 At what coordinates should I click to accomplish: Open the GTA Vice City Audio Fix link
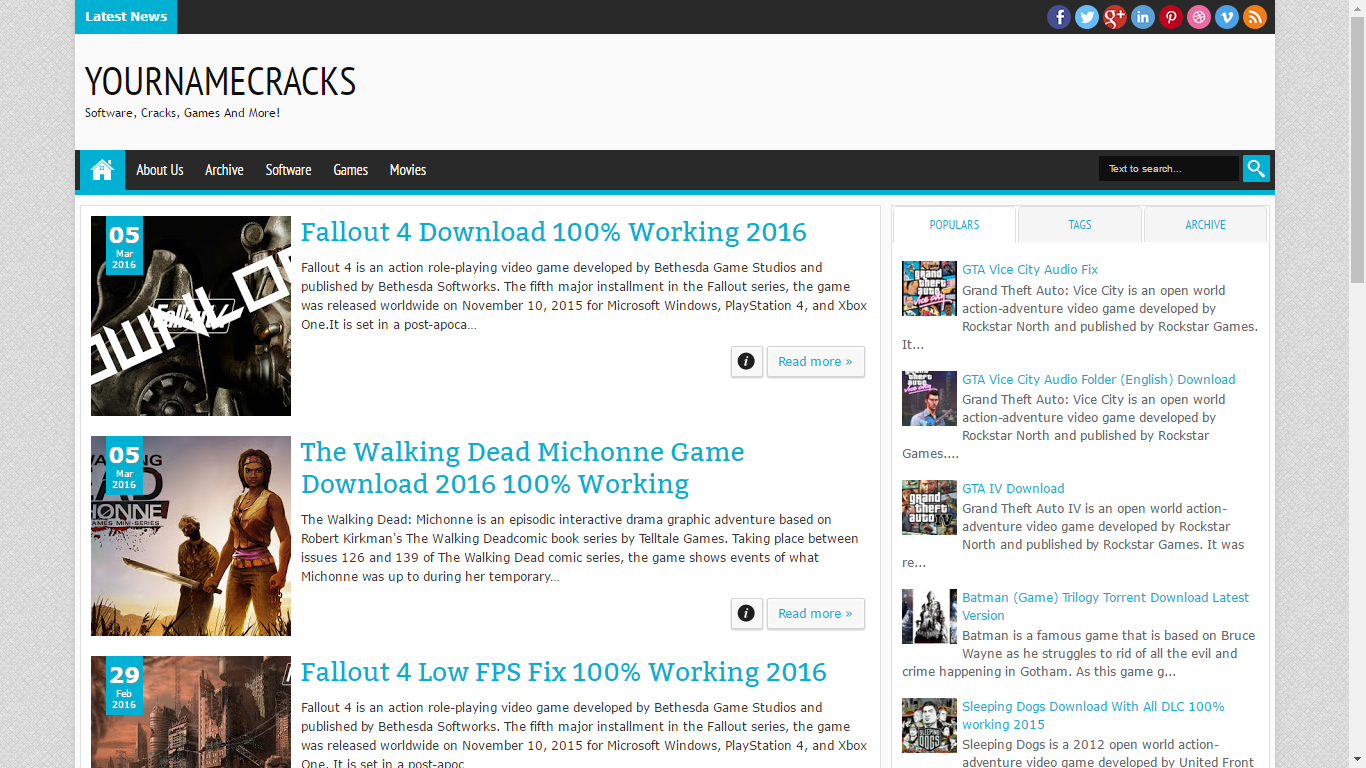1030,270
